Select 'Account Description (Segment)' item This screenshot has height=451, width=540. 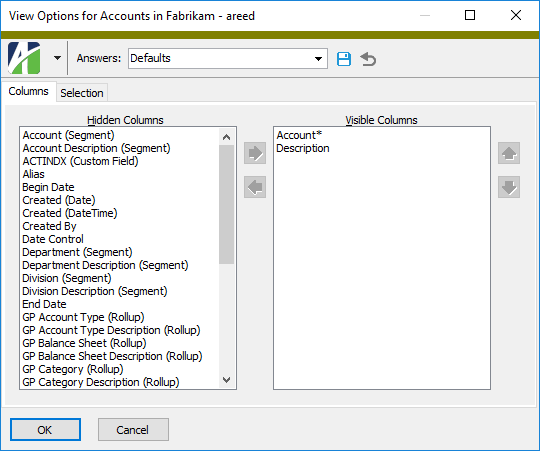[x=96, y=148]
